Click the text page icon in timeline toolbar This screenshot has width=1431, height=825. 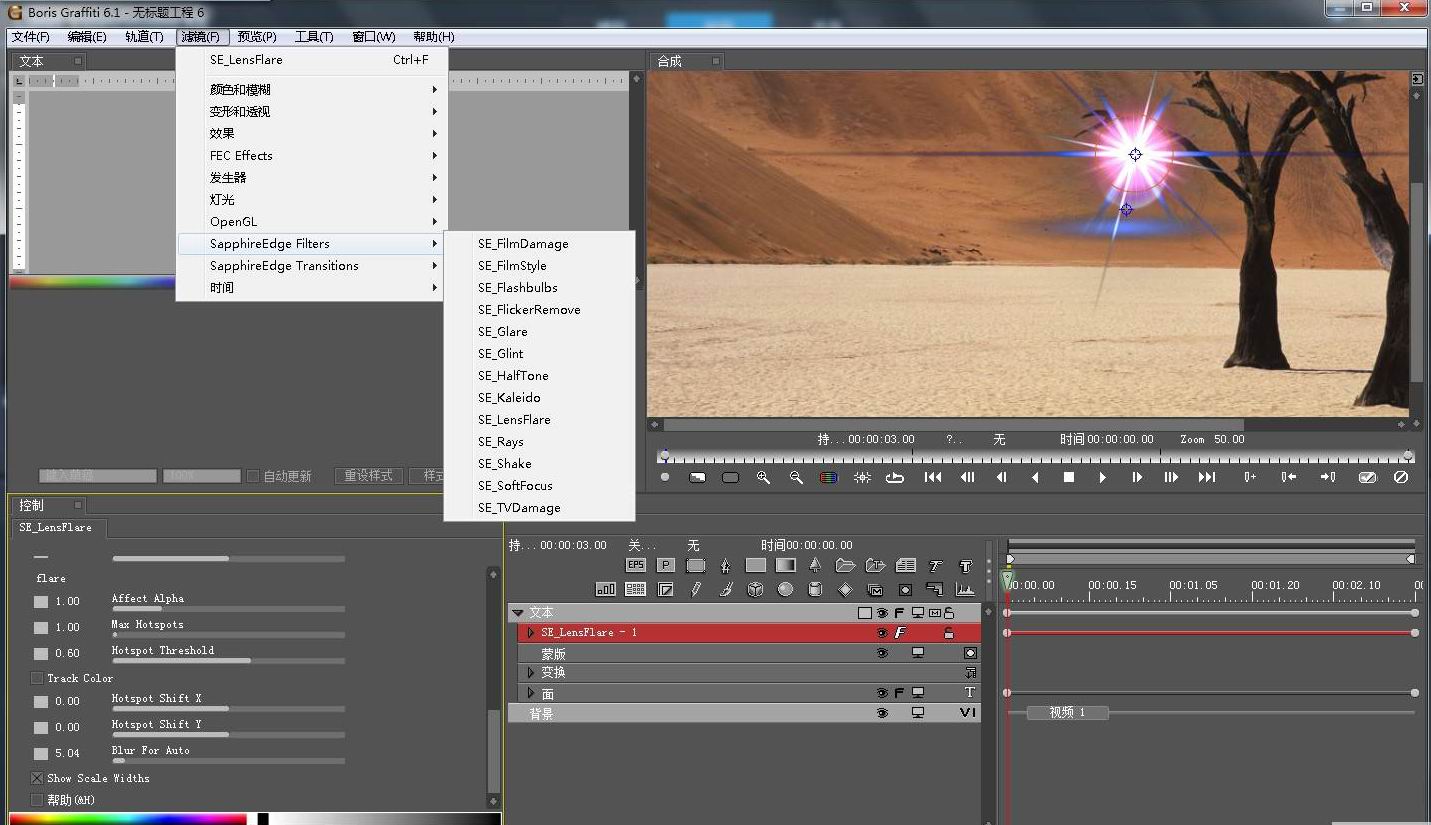coord(906,565)
